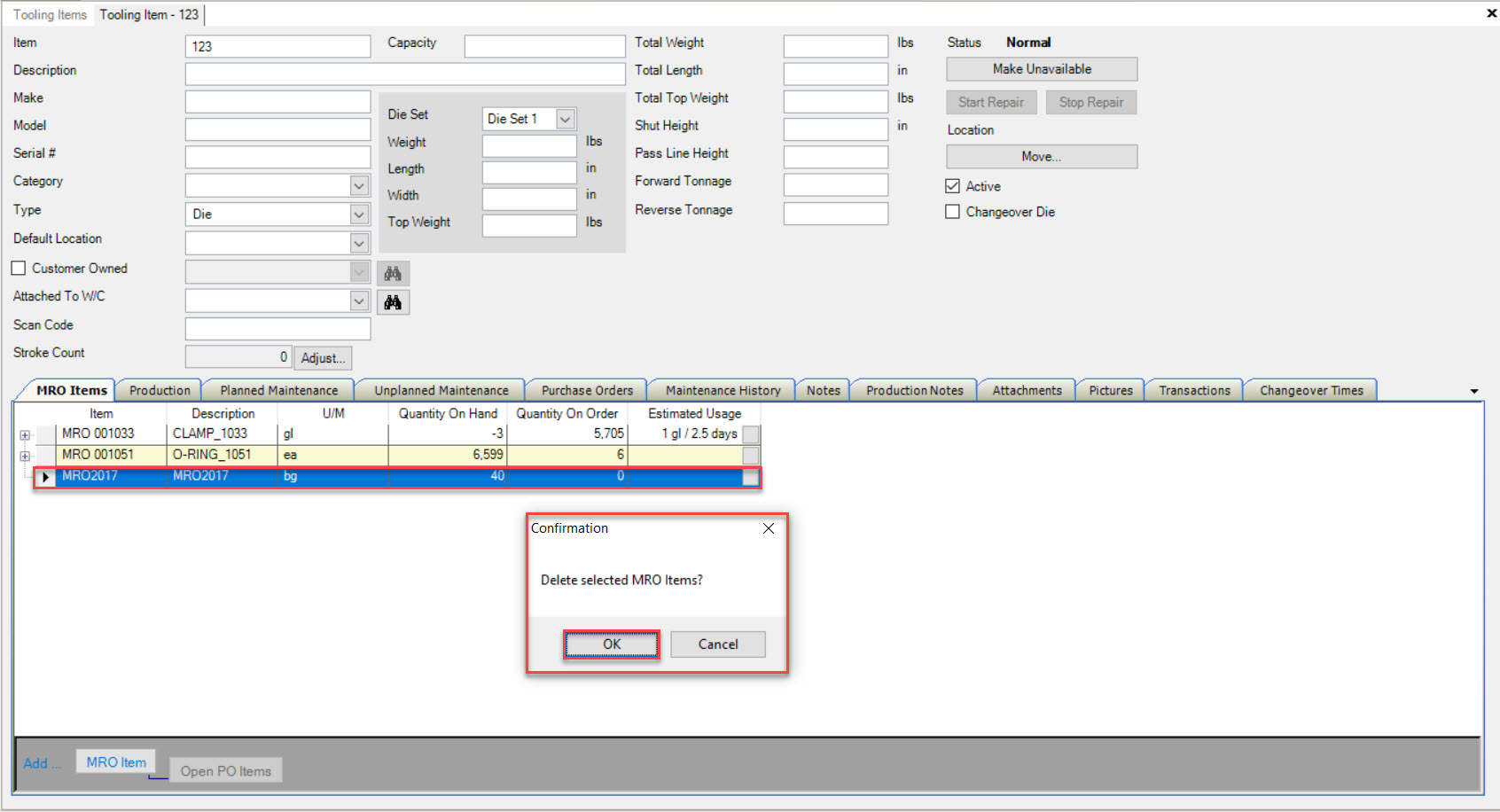Expand the MRO 001033 row

25,435
